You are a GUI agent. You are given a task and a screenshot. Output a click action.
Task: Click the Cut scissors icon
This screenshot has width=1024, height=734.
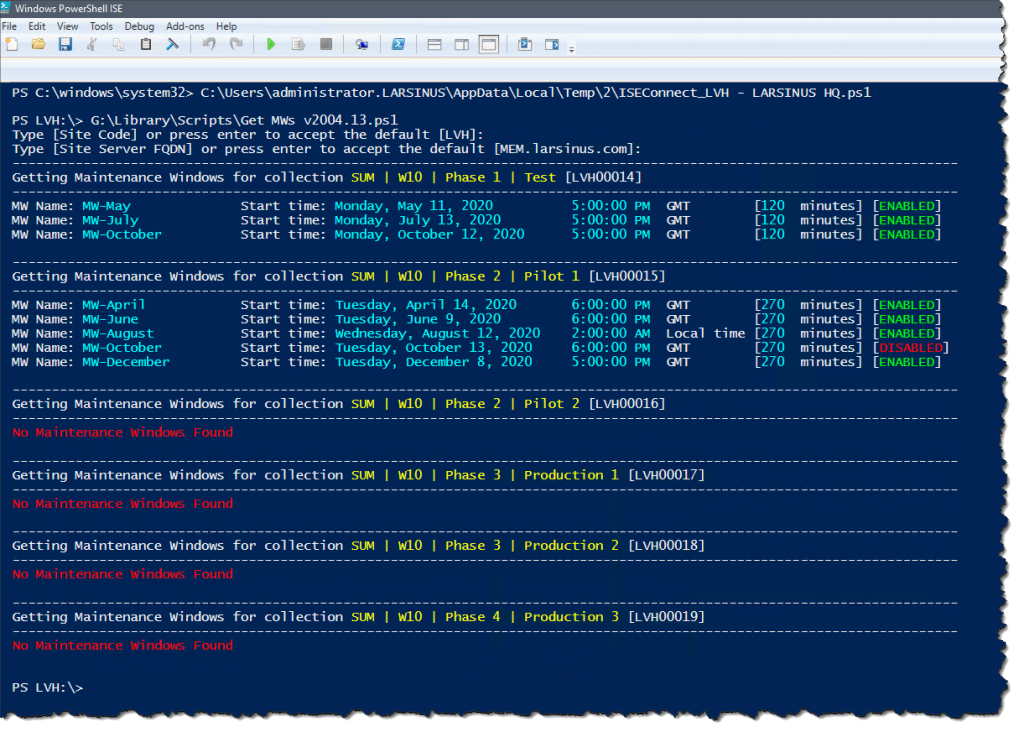(92, 44)
